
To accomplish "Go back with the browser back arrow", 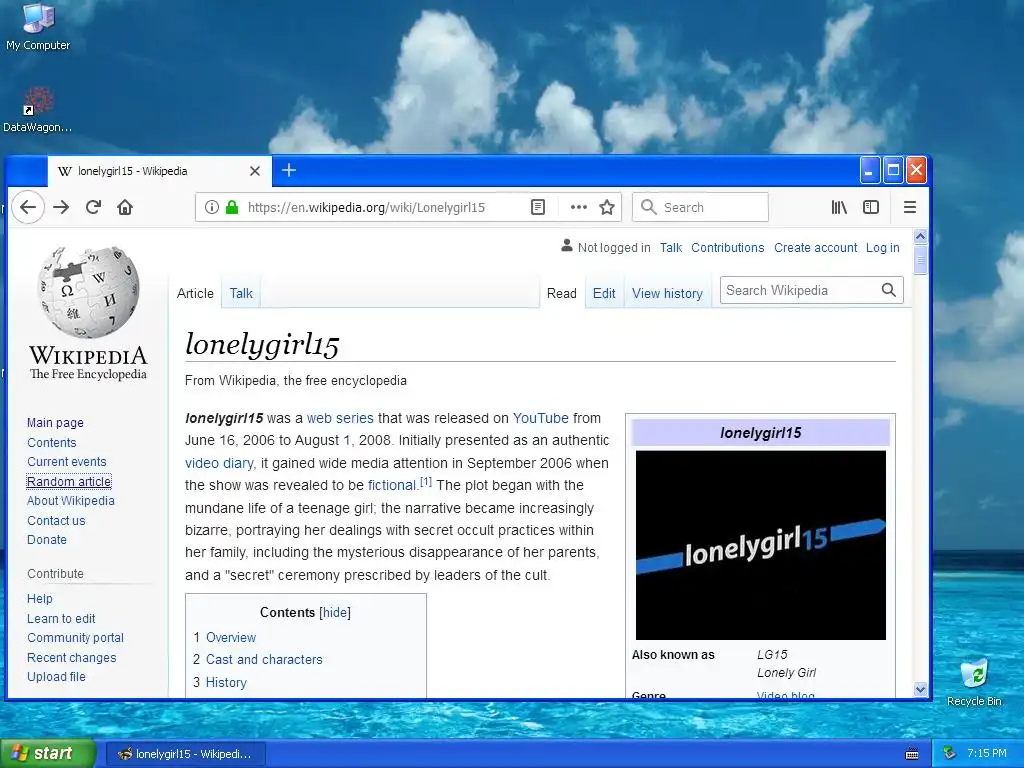I will (x=27, y=208).
